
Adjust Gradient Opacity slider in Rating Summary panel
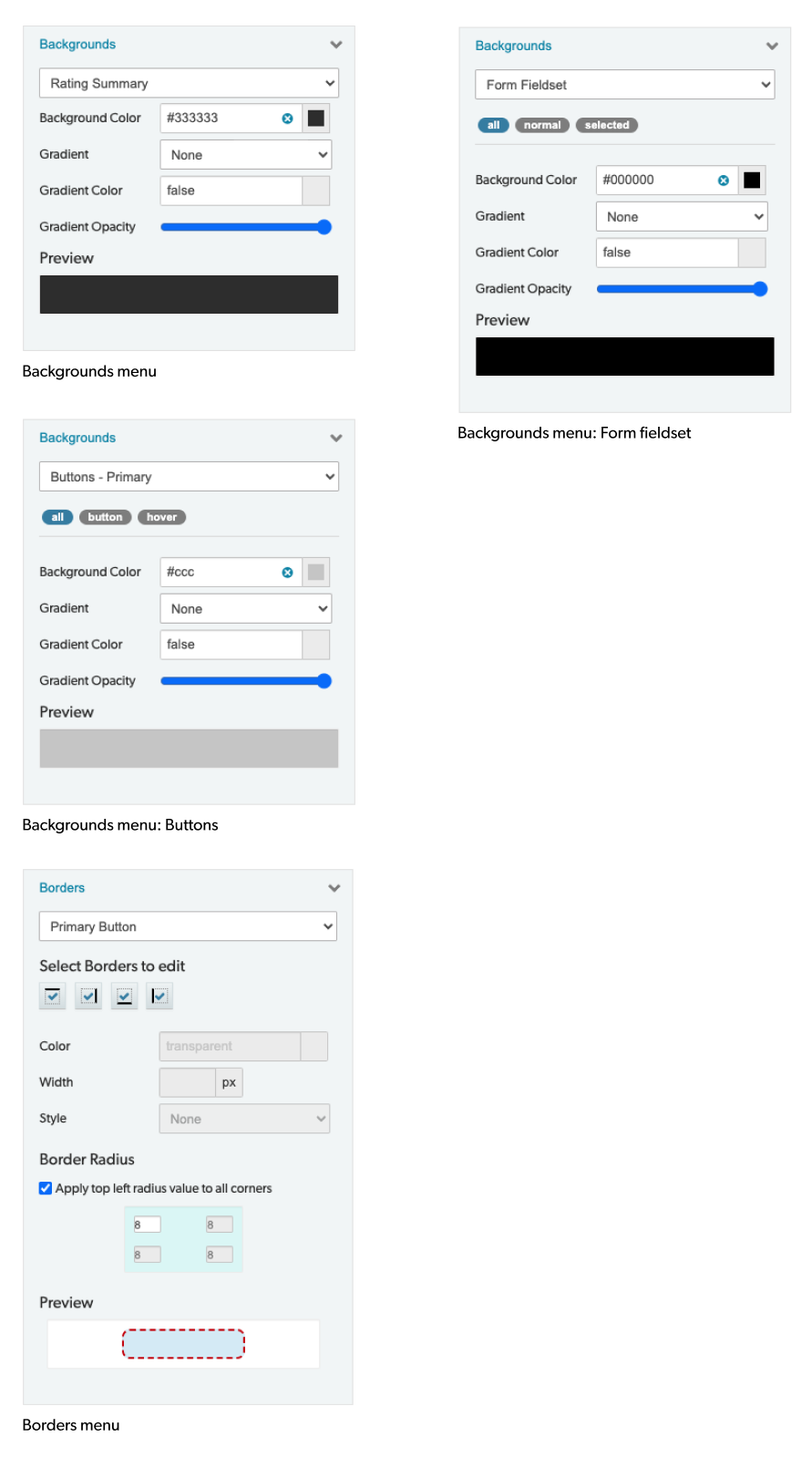click(x=246, y=227)
